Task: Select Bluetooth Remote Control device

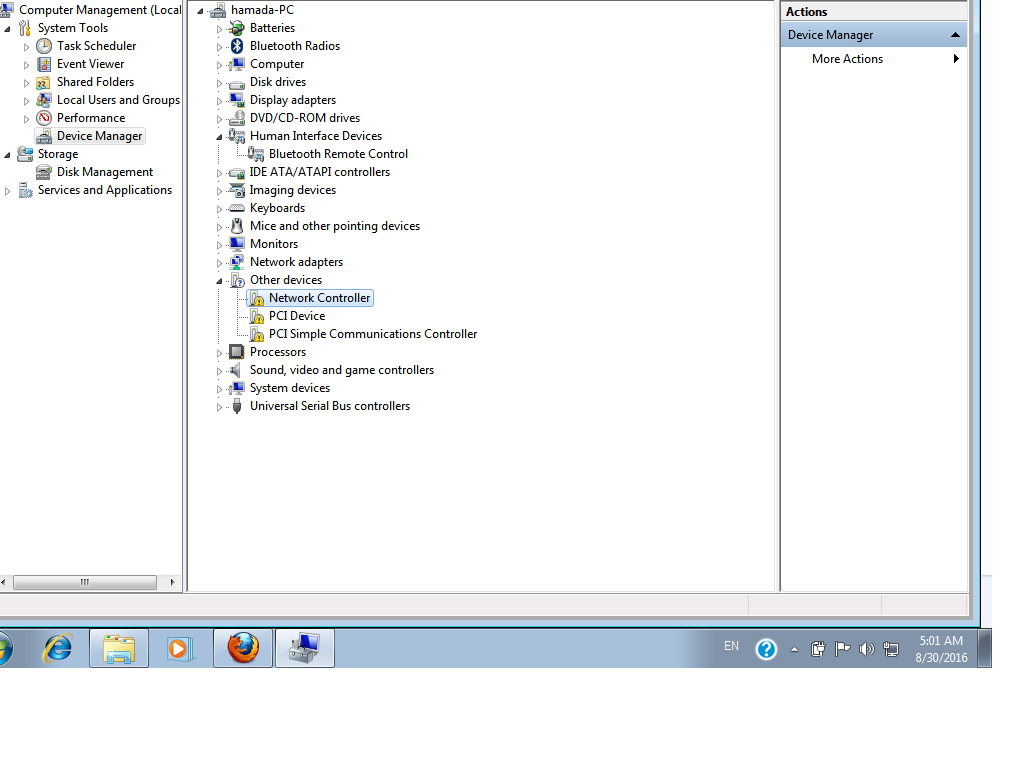Action: [338, 154]
